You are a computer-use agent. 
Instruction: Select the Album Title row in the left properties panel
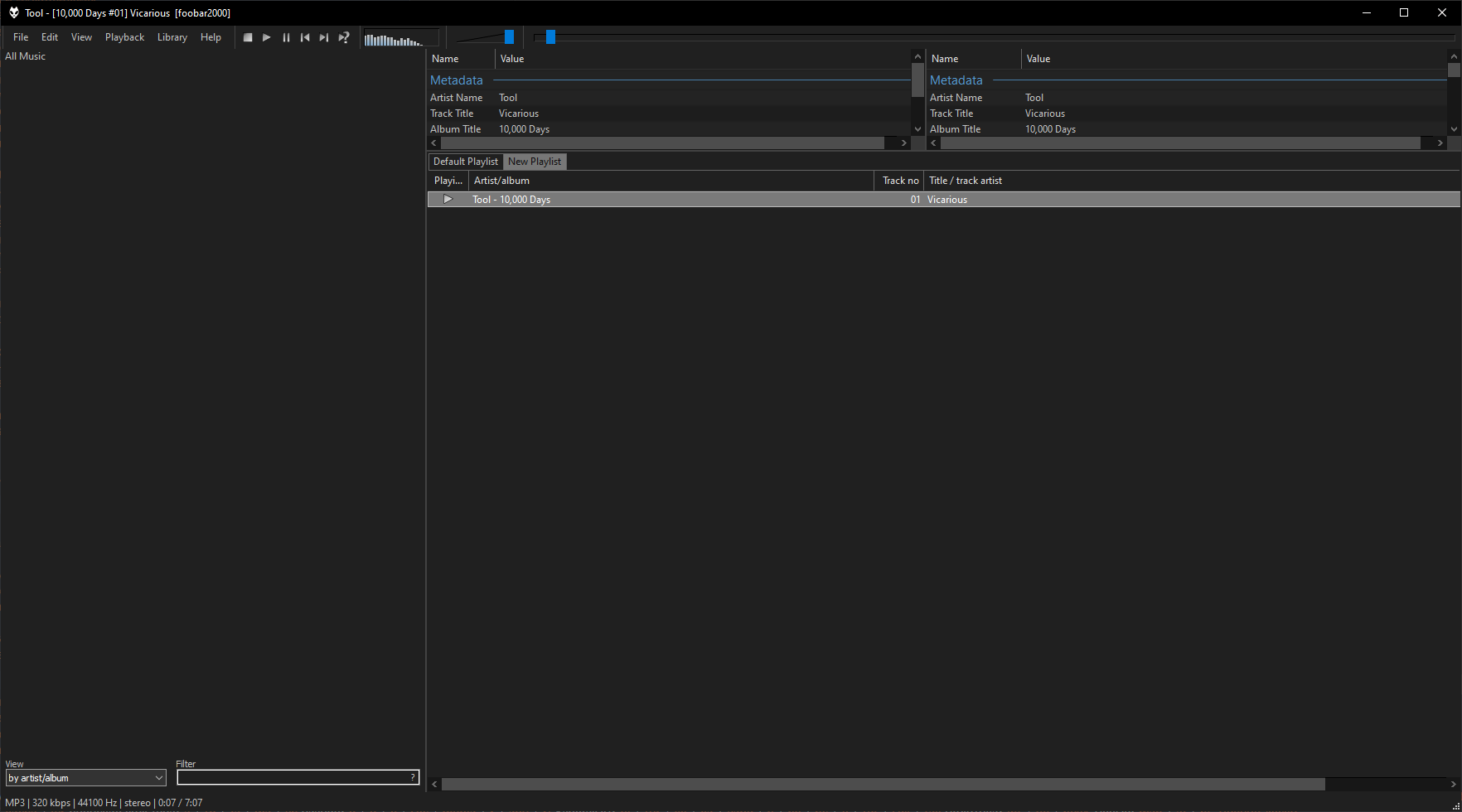[670, 129]
